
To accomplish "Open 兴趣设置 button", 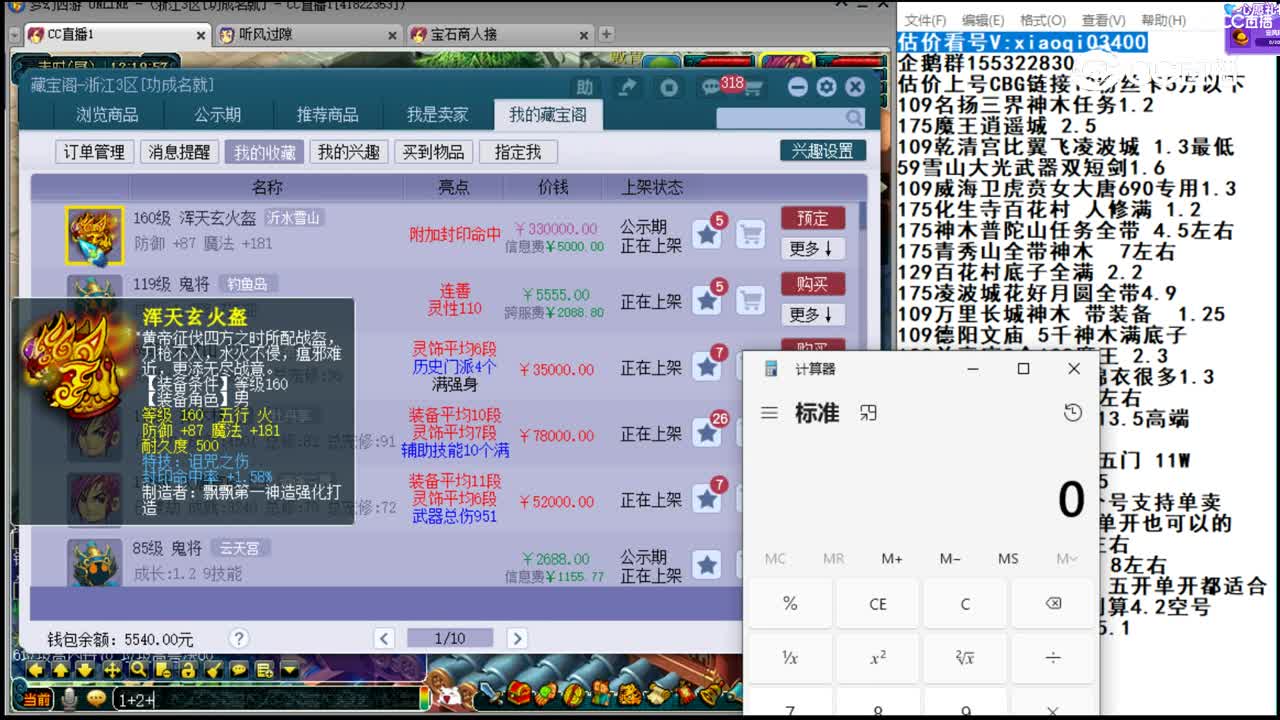I will point(823,151).
